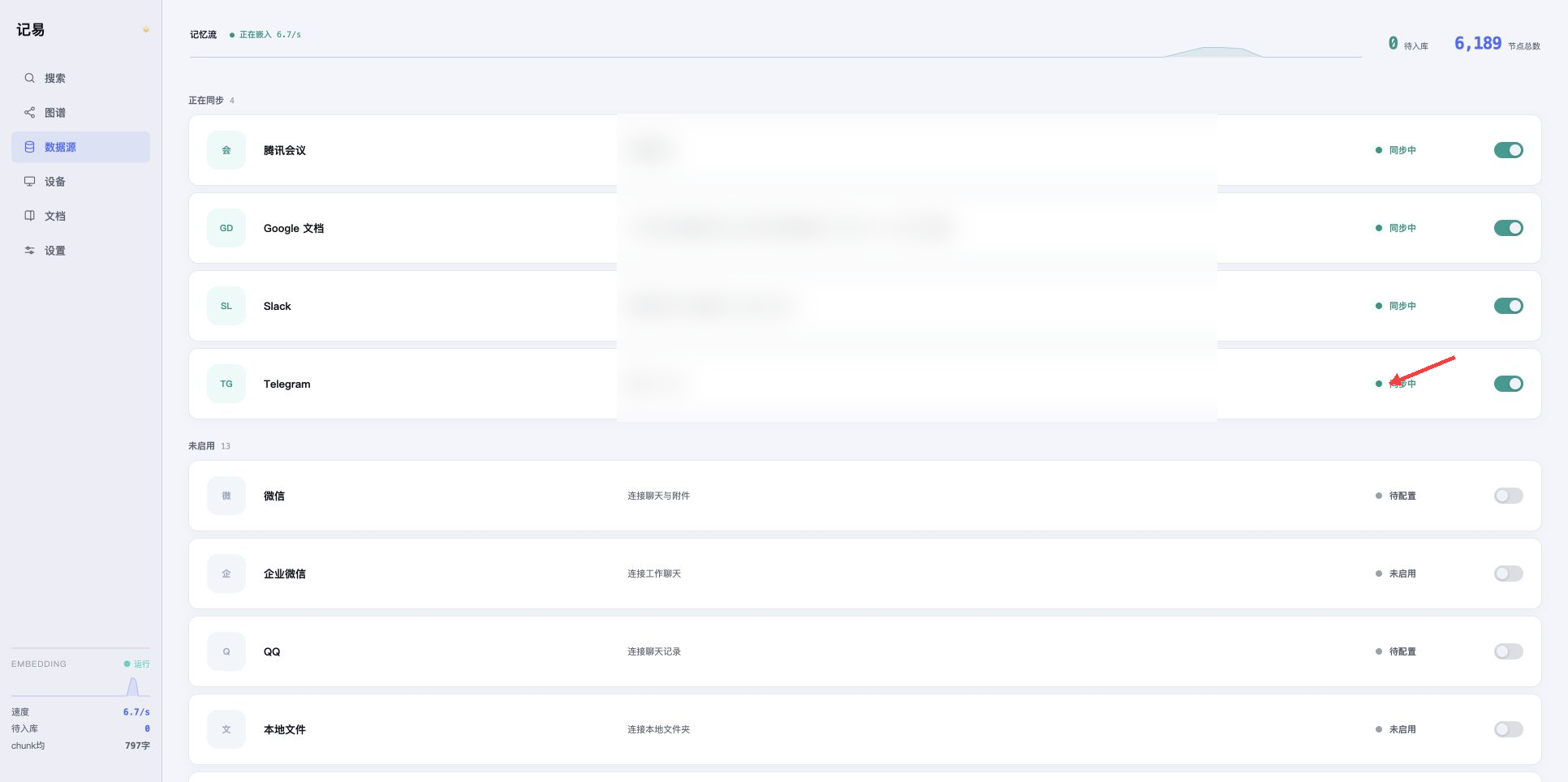Click the EMBEDDING panel label
The image size is (1568, 782).
tap(39, 664)
